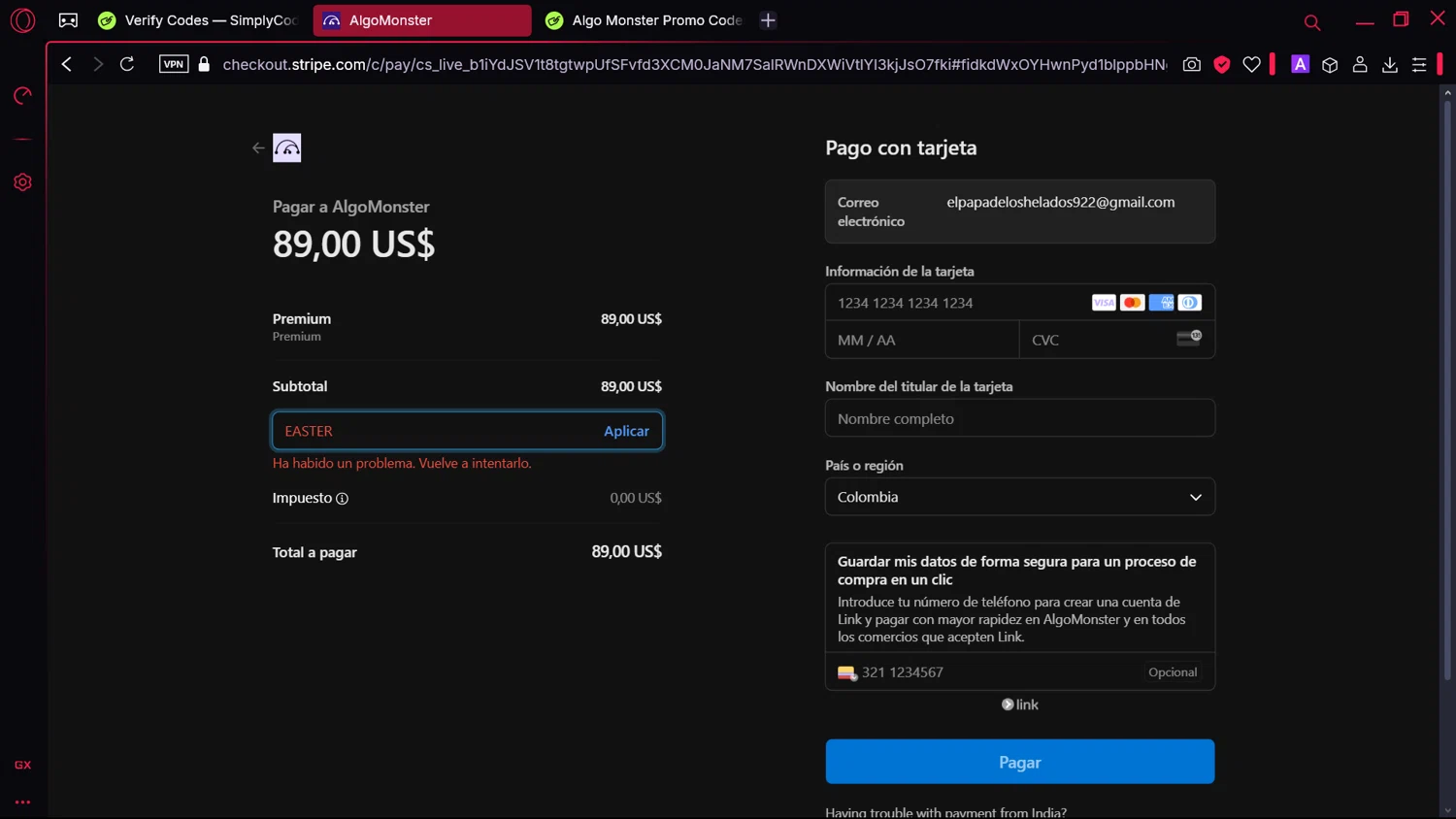Take a snapshot with camera icon
The width and height of the screenshot is (1456, 819).
coord(1192,64)
